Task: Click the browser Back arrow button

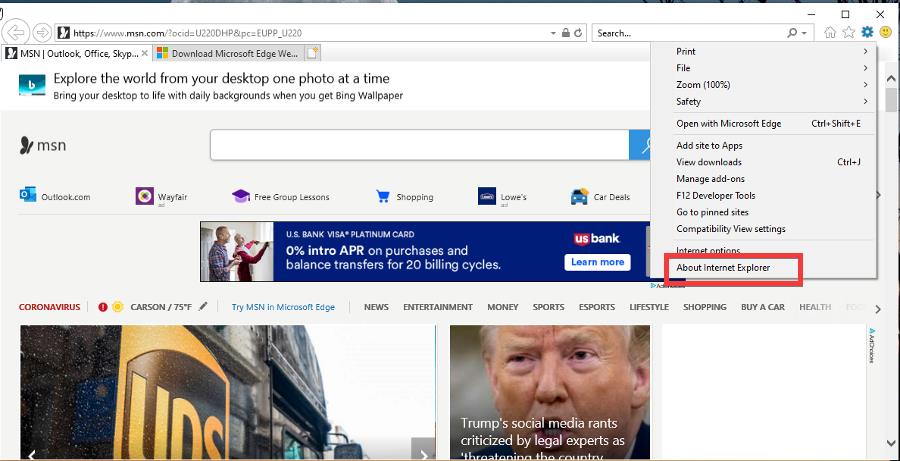Action: (x=16, y=33)
